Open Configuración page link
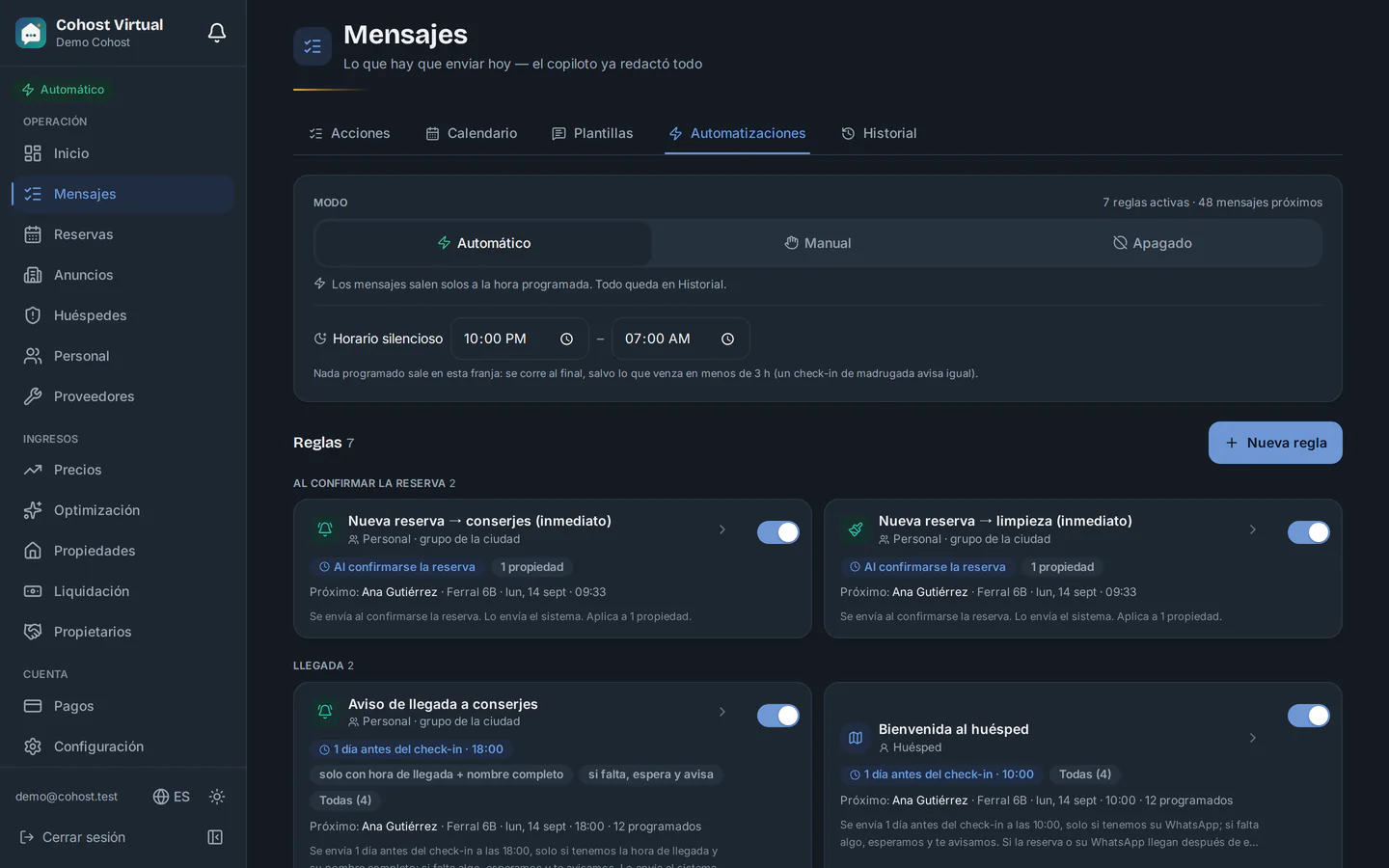Image resolution: width=1389 pixels, height=868 pixels. coord(123,746)
